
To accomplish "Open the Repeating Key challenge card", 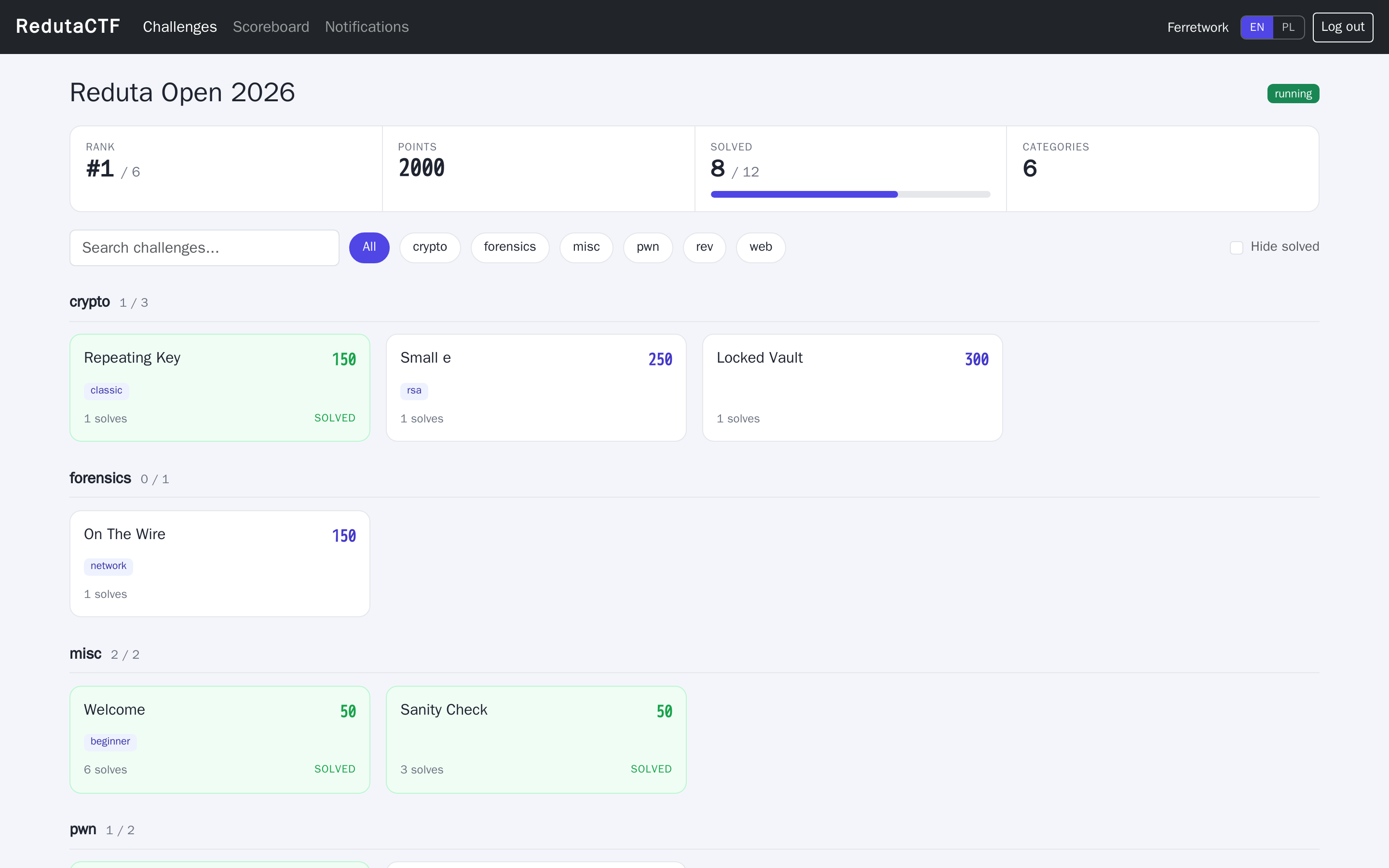I will pyautogui.click(x=220, y=388).
